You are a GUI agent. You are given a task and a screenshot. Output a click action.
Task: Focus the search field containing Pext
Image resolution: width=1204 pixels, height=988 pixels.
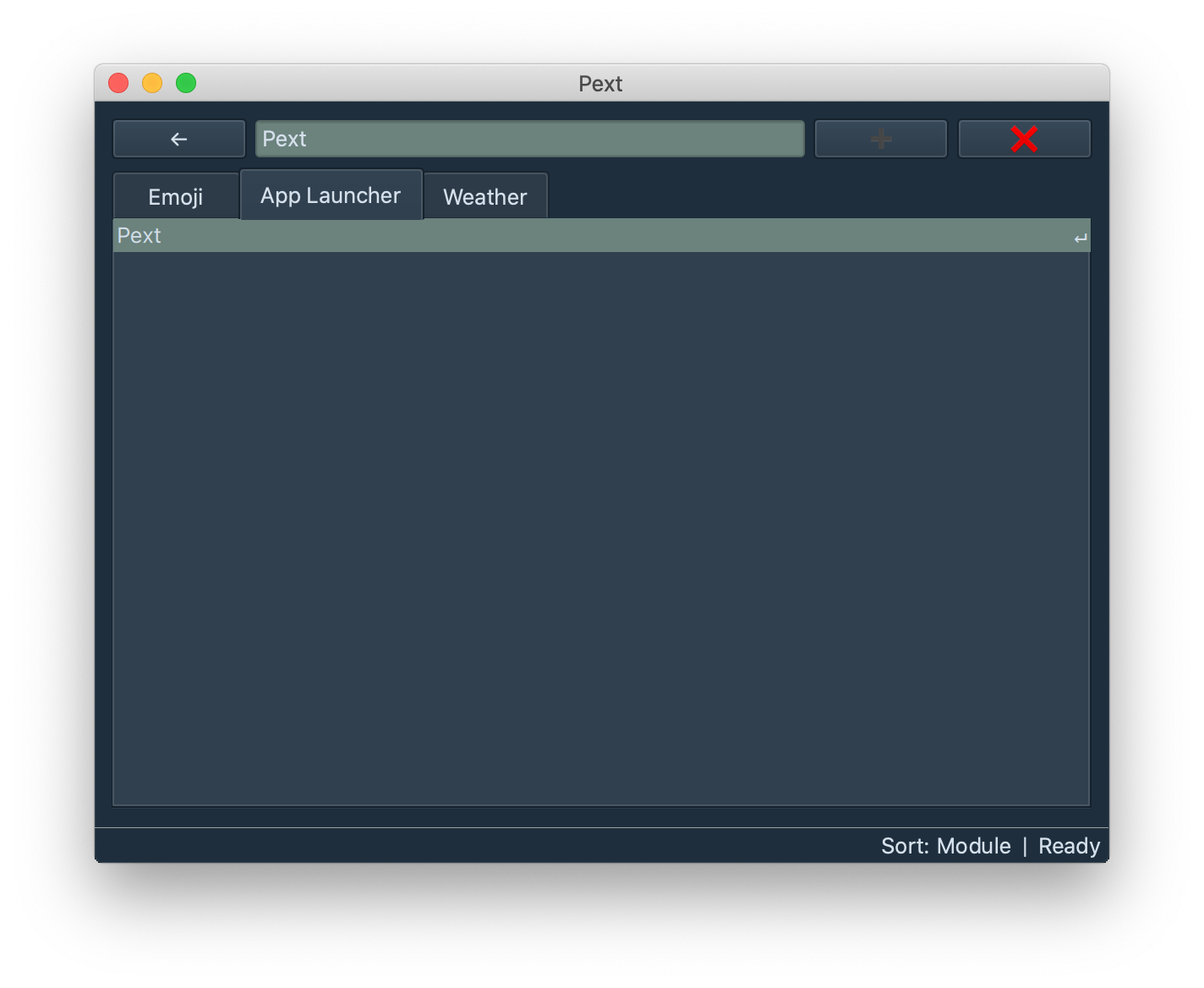click(530, 139)
